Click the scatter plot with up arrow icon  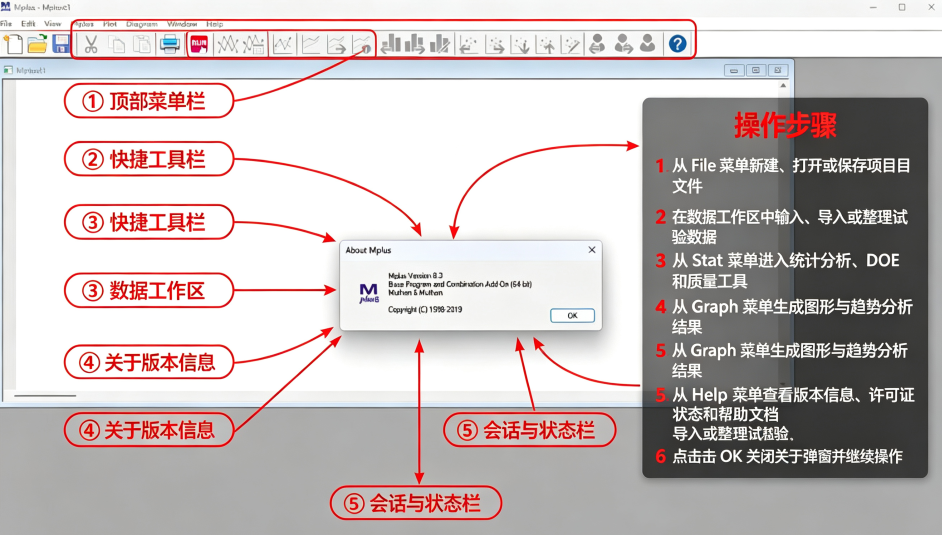[x=546, y=44]
